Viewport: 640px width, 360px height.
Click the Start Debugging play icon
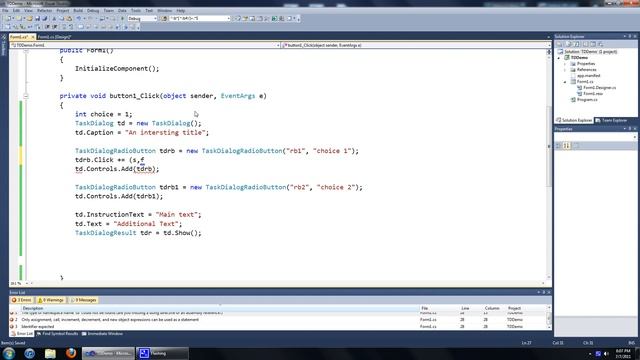[x=122, y=18]
